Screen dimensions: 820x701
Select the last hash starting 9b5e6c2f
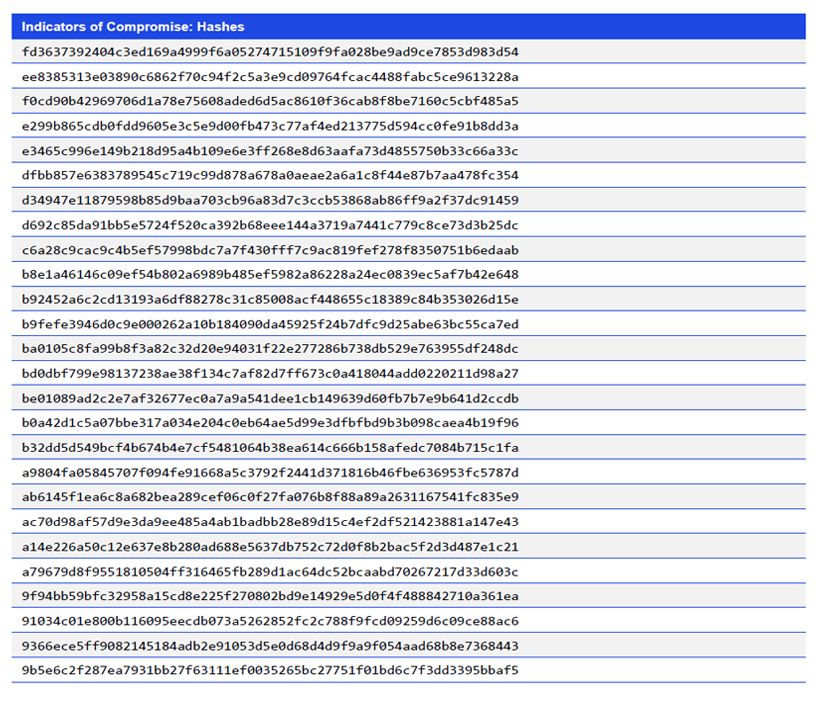(x=270, y=670)
